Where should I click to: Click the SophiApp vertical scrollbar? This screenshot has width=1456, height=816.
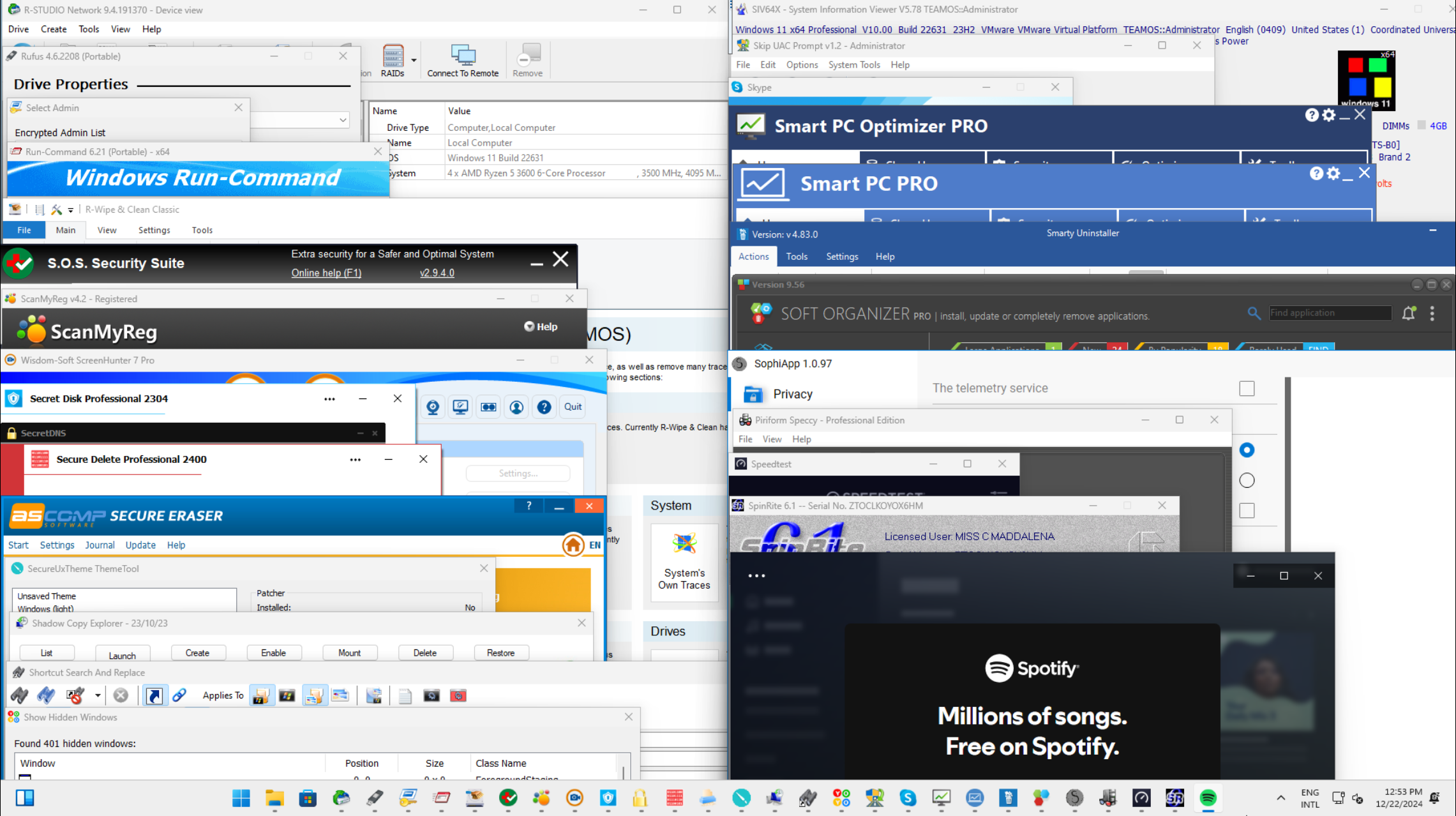[1288, 464]
